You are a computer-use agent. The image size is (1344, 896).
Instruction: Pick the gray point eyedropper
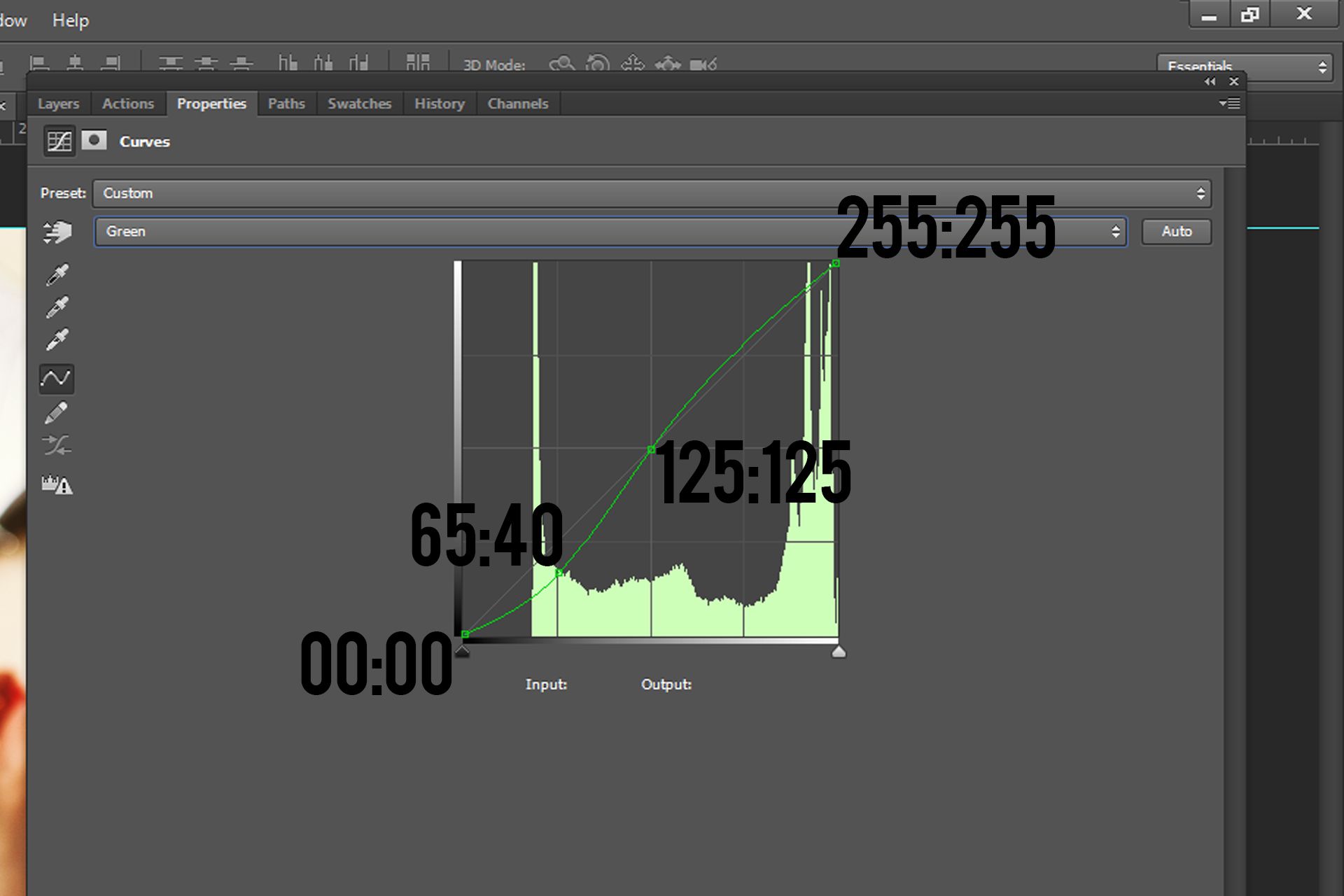[57, 307]
